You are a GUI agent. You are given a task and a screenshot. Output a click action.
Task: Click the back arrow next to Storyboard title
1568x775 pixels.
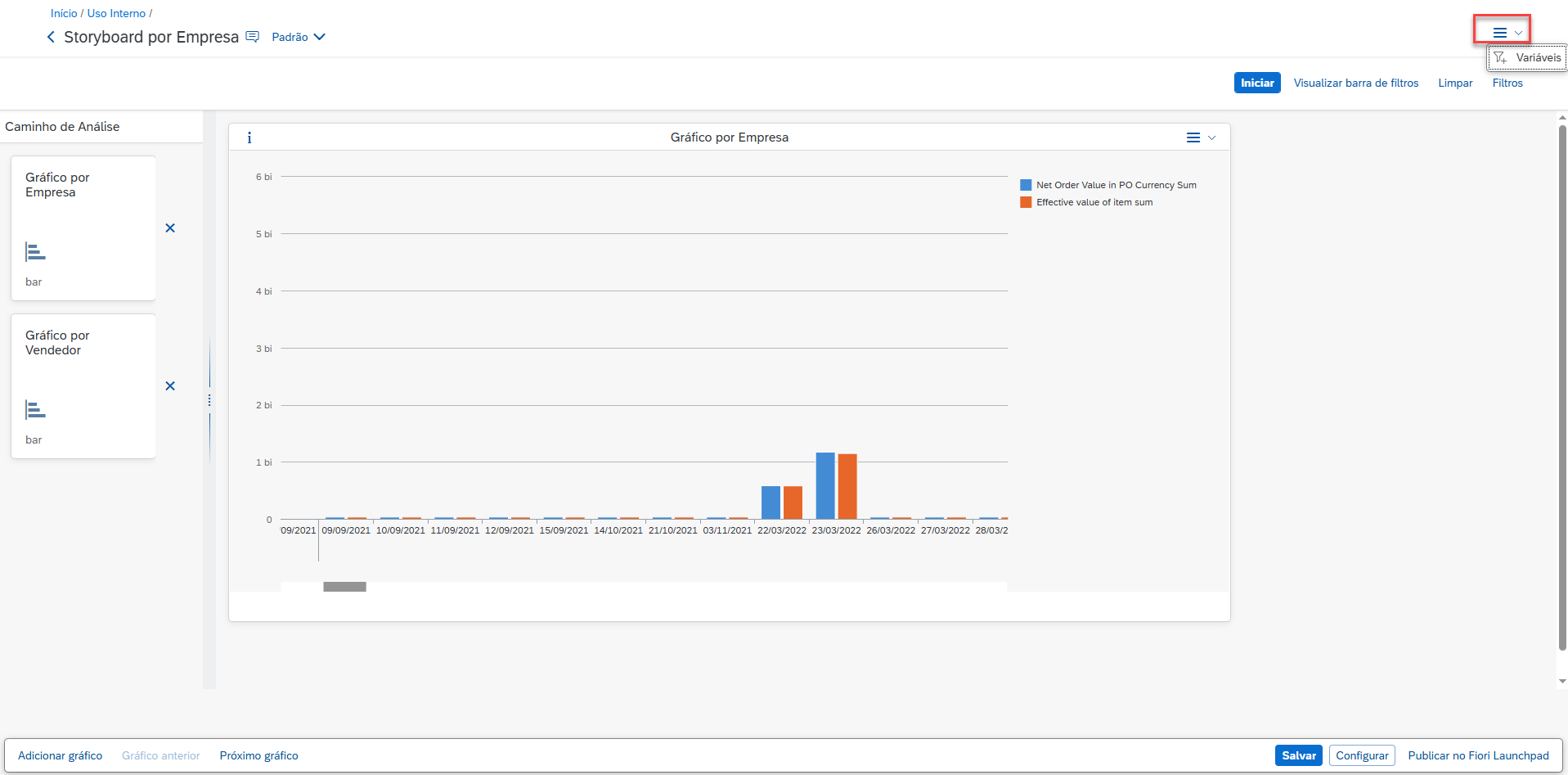pos(51,37)
